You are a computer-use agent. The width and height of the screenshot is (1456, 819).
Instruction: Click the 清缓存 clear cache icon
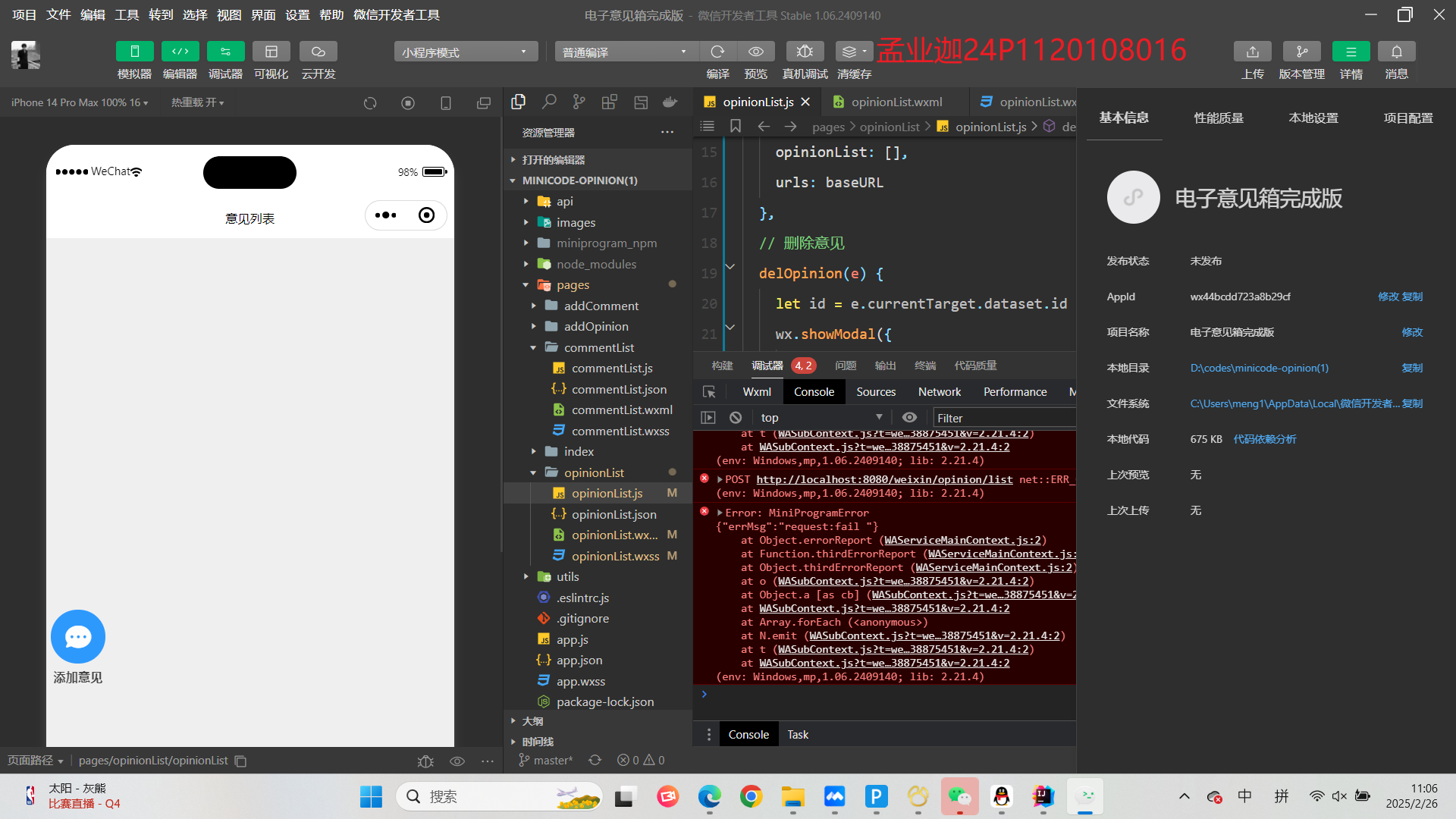pos(854,52)
